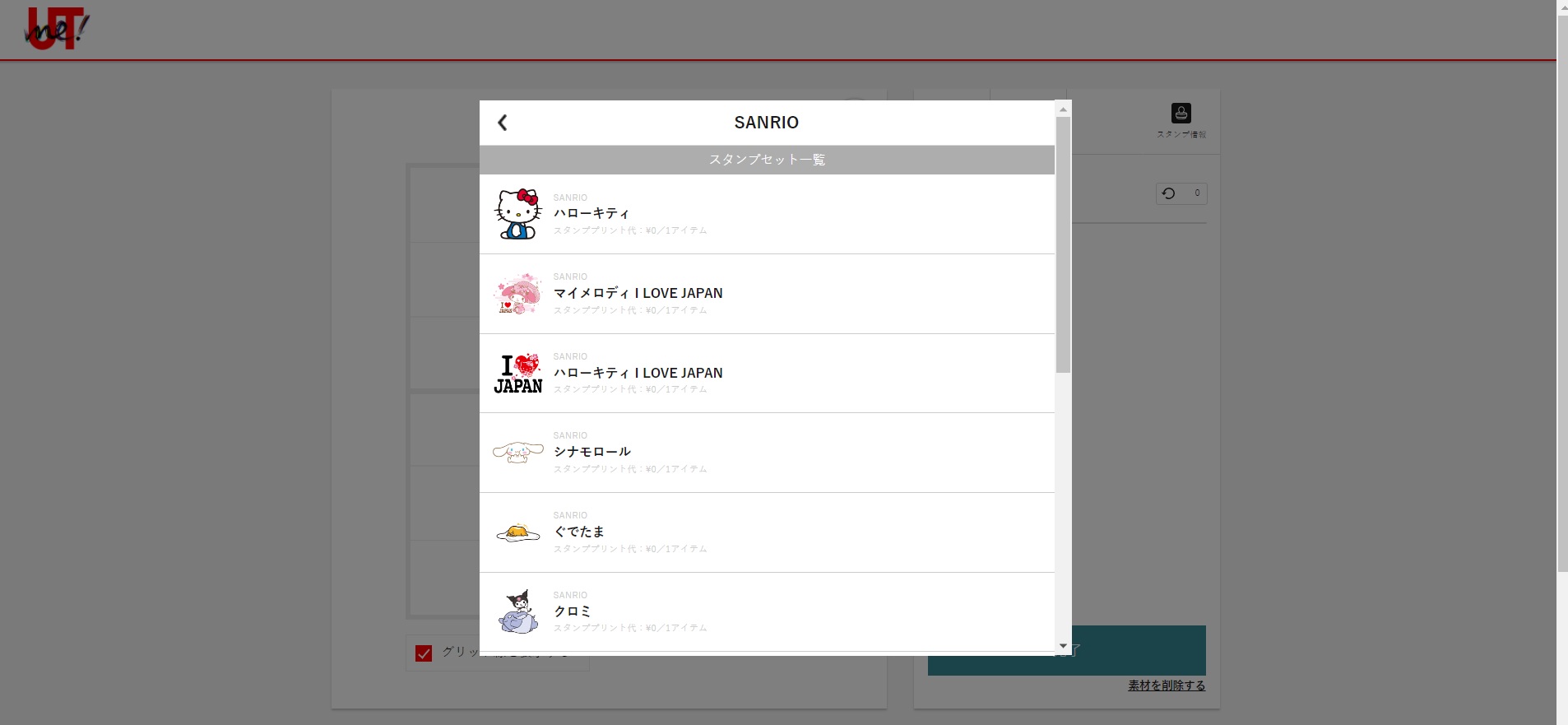Open the ハローキティ stamp set
This screenshot has width=1568, height=725.
coord(767,214)
